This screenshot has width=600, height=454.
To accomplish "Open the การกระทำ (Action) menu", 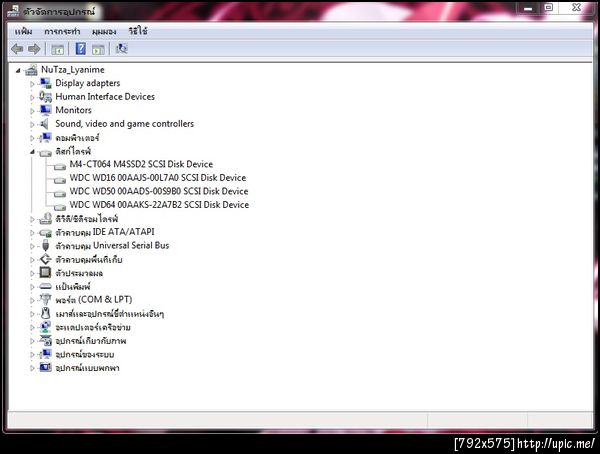I will coord(62,31).
